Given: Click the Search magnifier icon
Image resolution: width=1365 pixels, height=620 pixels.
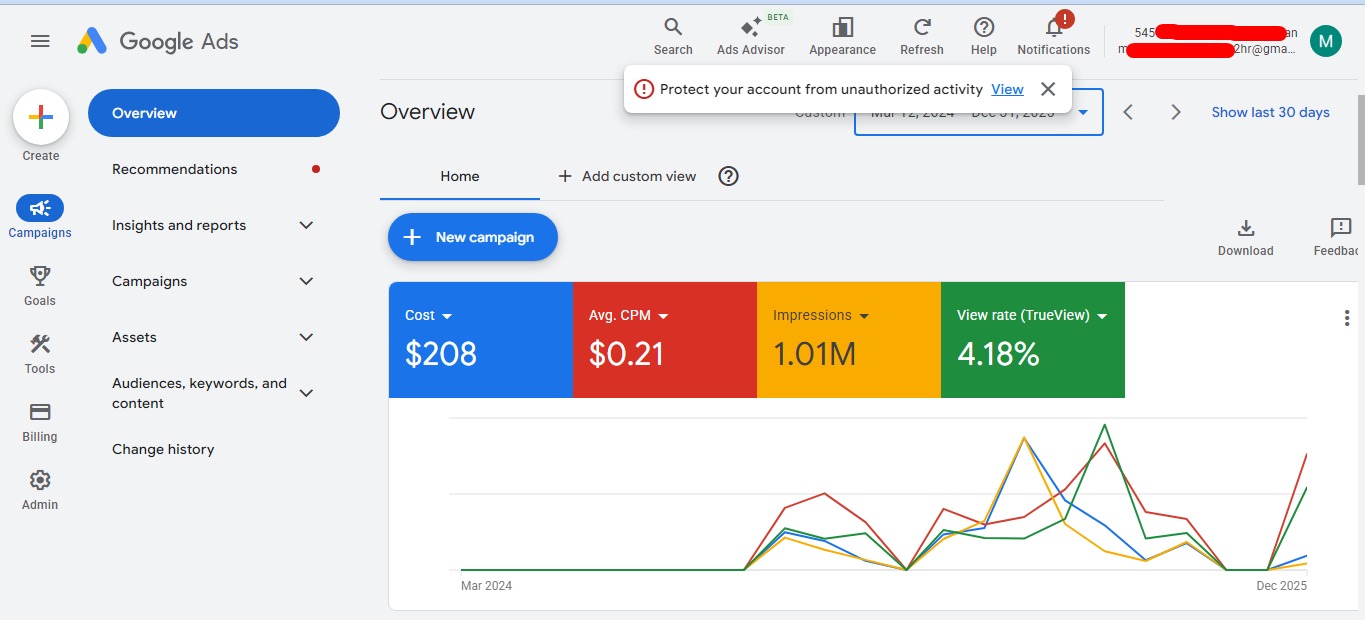Looking at the screenshot, I should (x=673, y=28).
